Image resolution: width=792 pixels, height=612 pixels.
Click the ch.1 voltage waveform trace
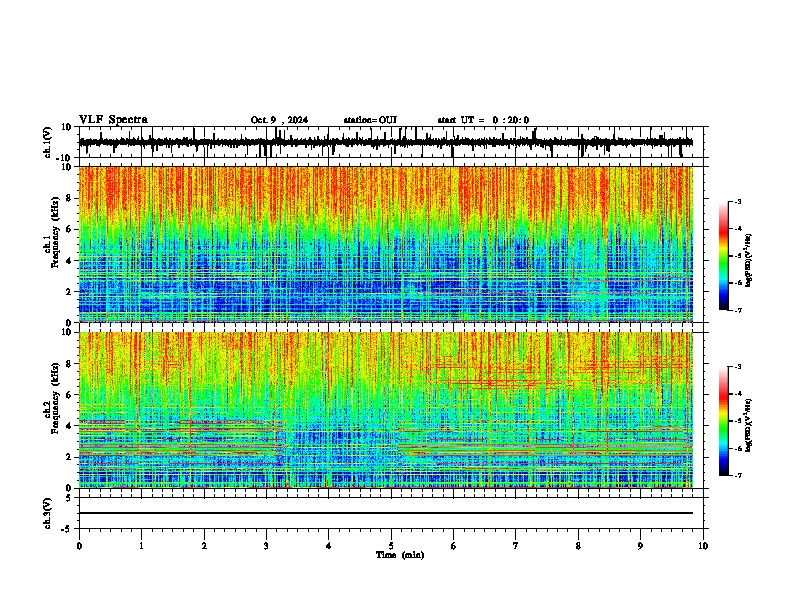tap(386, 142)
